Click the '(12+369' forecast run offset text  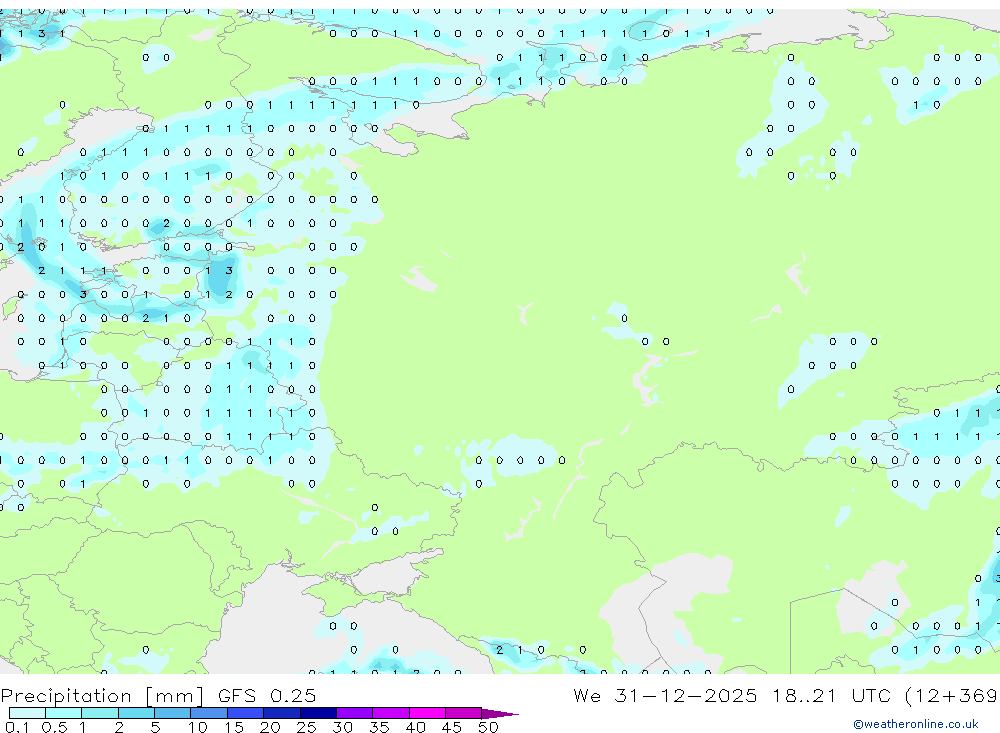951,695
